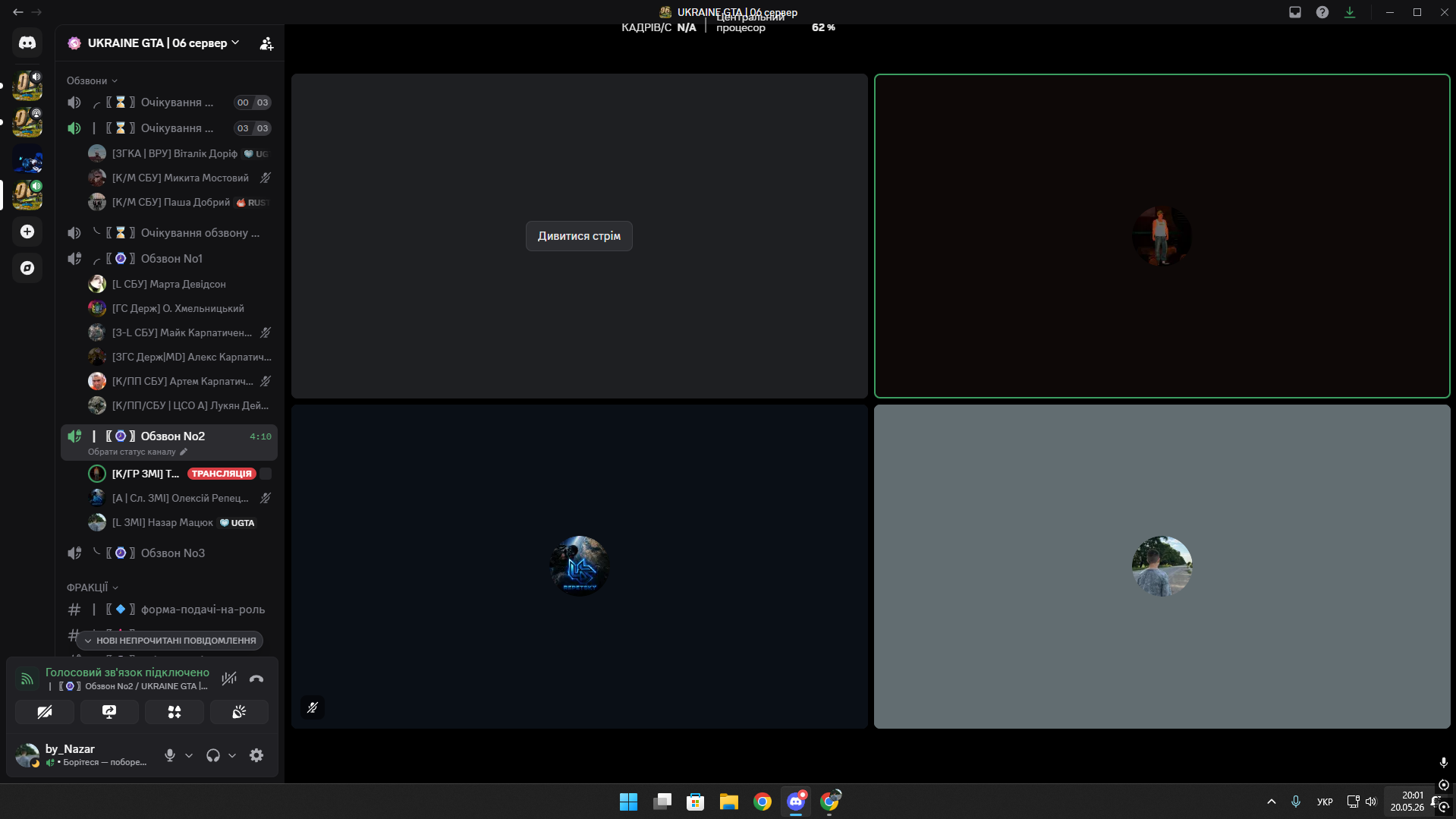Add a new server
The width and height of the screenshot is (1456, 819).
[x=27, y=232]
